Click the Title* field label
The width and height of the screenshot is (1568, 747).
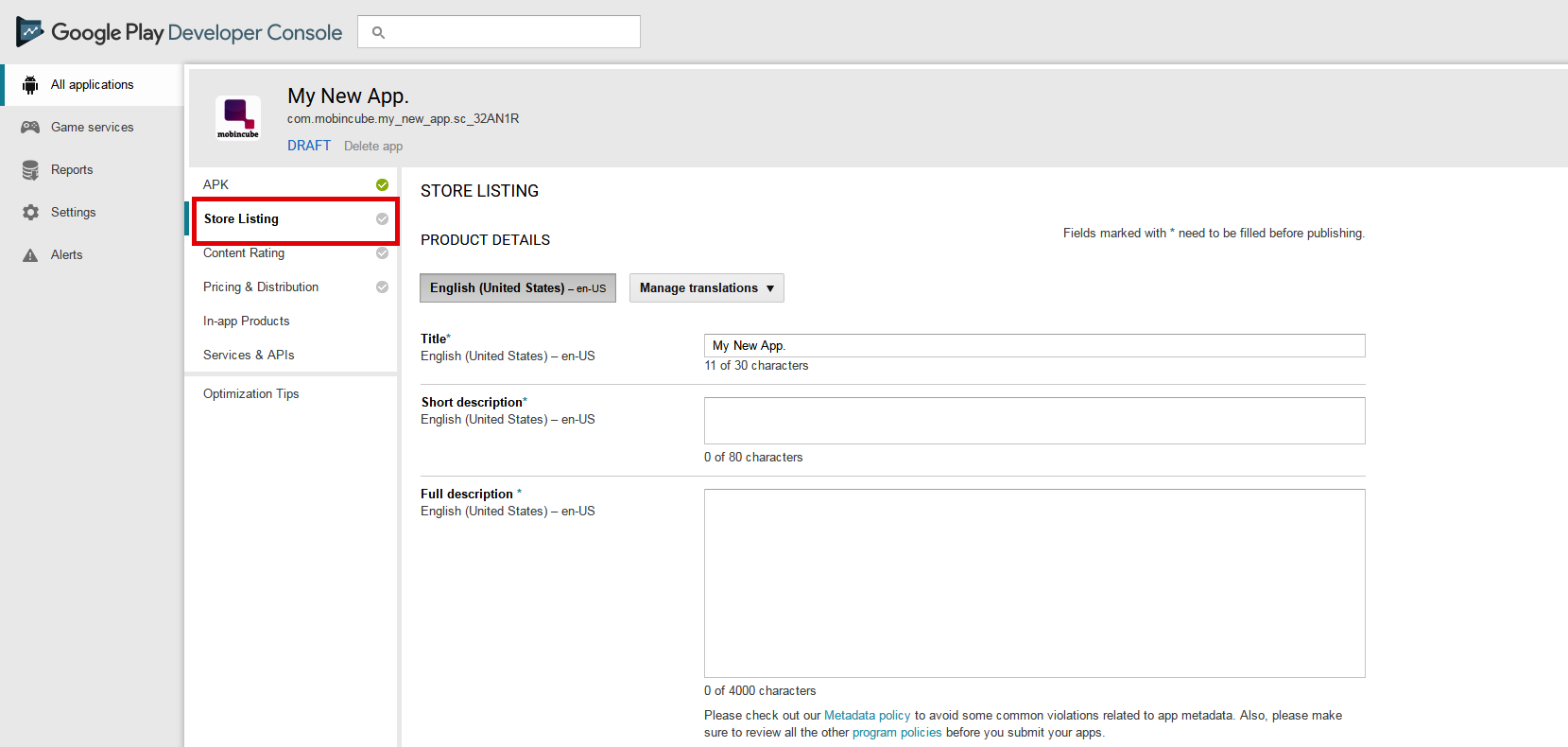[436, 339]
